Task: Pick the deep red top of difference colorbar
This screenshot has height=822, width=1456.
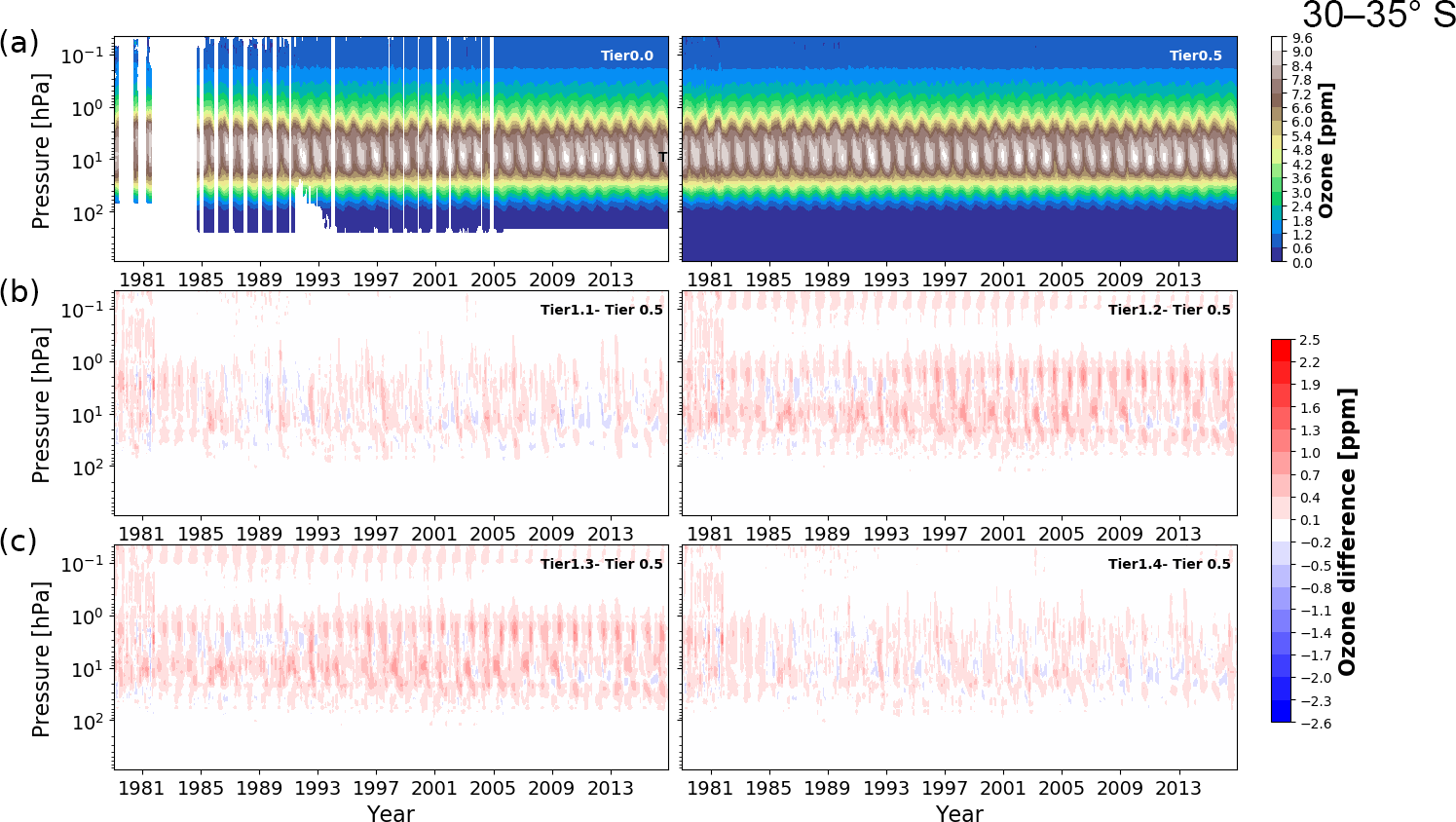Action: [x=1281, y=346]
